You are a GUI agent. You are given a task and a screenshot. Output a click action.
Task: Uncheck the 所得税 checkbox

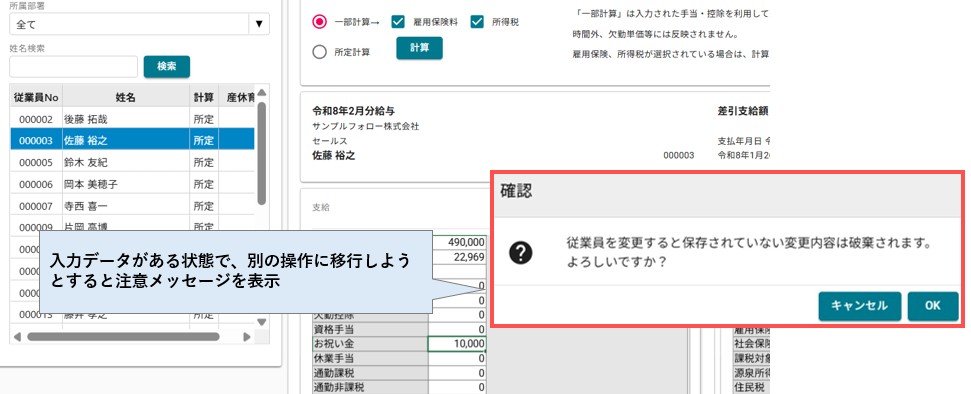(476, 22)
